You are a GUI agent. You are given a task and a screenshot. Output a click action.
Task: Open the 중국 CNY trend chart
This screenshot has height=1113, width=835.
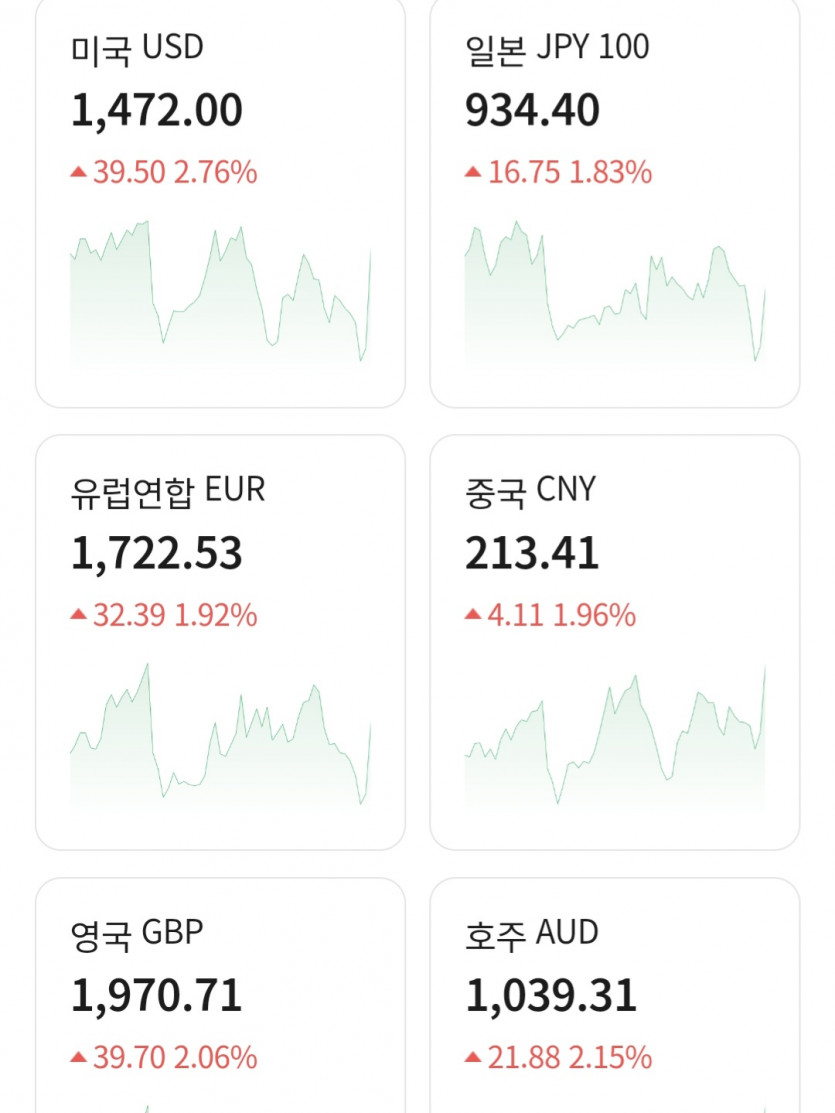[x=615, y=735]
